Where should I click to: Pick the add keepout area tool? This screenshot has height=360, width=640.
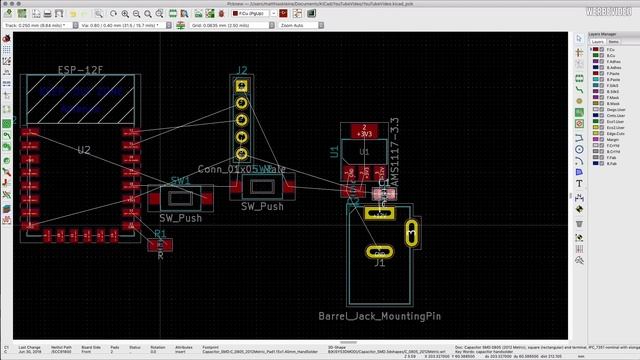point(579,124)
